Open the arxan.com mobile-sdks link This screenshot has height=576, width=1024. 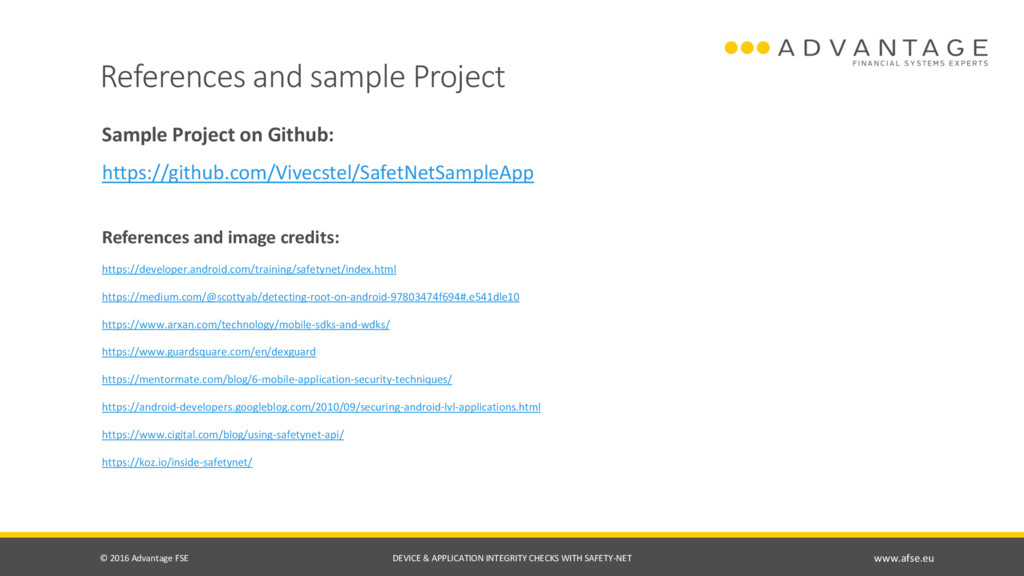[246, 324]
